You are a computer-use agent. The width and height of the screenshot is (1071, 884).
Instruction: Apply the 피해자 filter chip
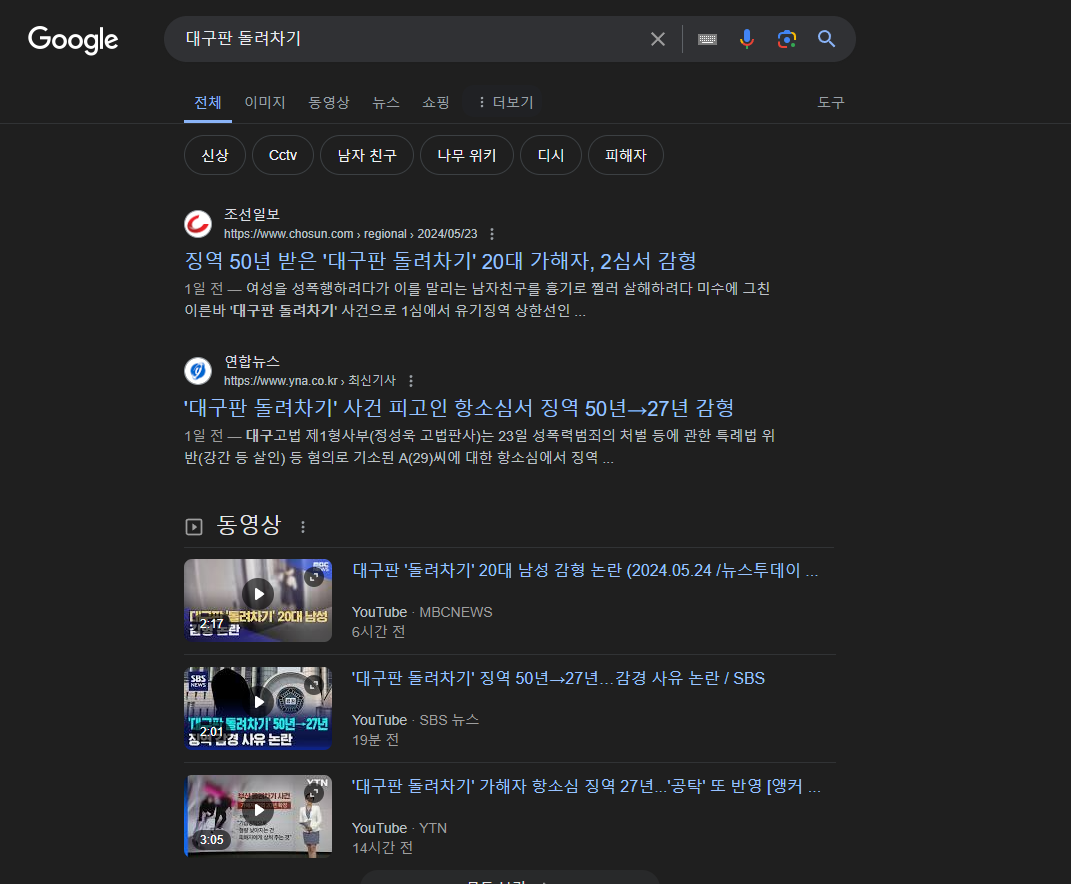(626, 155)
